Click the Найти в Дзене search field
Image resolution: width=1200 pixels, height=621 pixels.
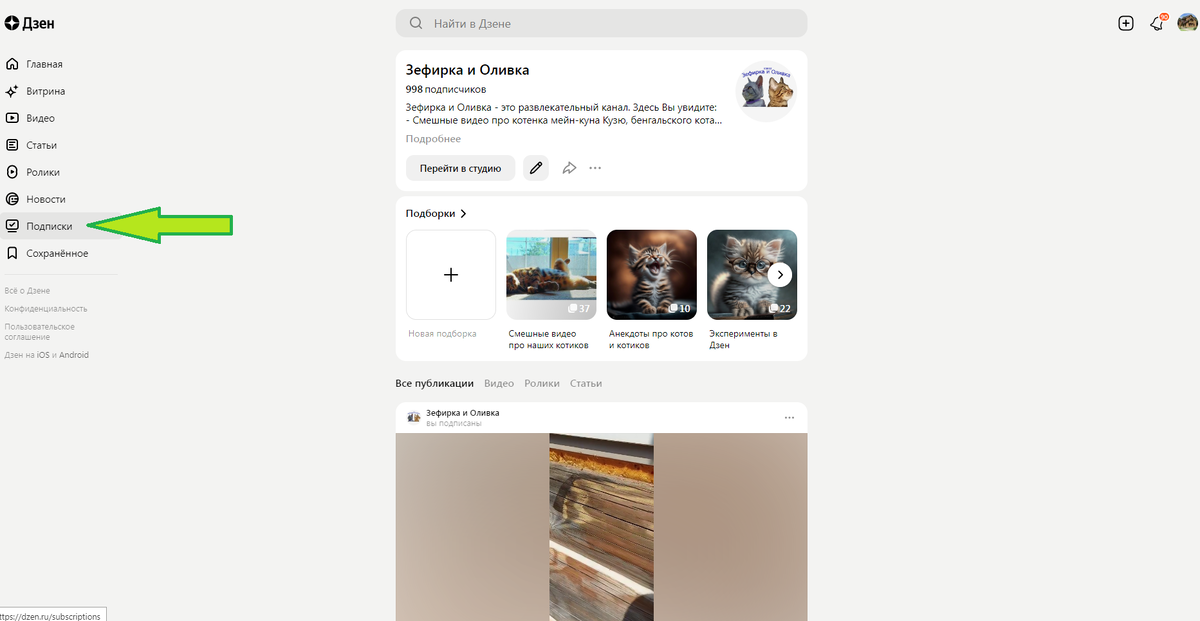pos(601,23)
